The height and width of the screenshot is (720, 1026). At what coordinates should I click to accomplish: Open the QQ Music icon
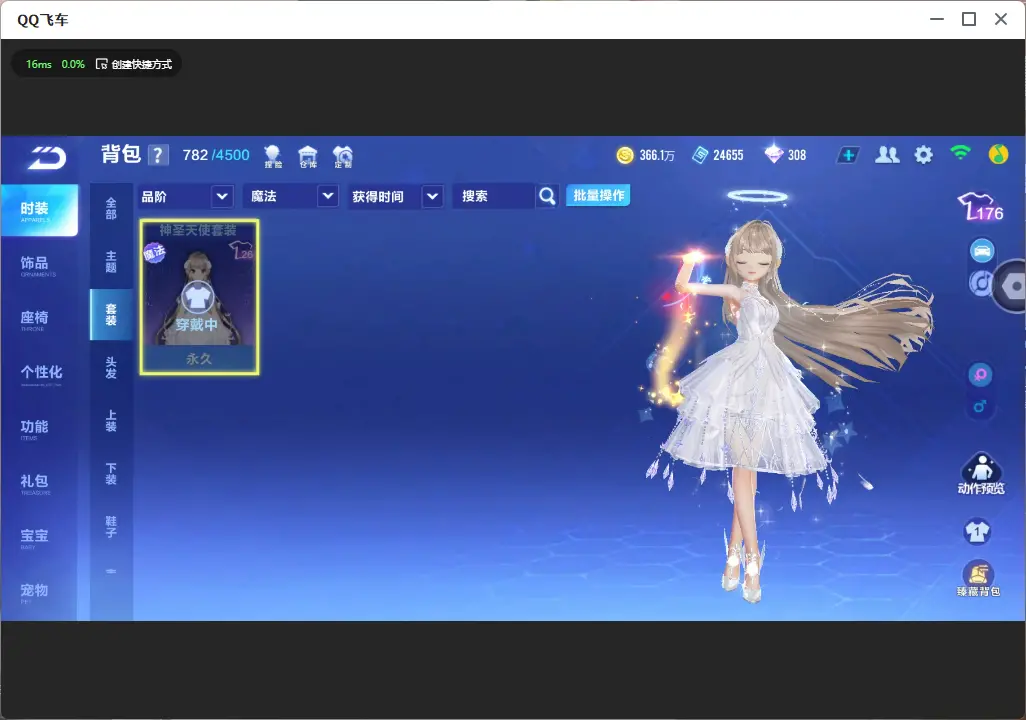[998, 154]
